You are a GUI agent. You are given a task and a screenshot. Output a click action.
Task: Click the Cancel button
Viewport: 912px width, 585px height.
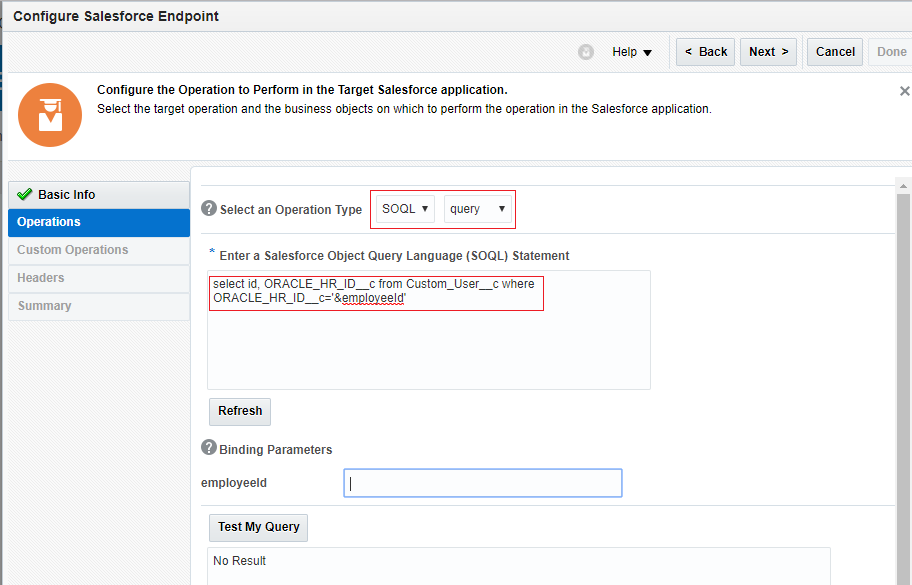point(835,52)
